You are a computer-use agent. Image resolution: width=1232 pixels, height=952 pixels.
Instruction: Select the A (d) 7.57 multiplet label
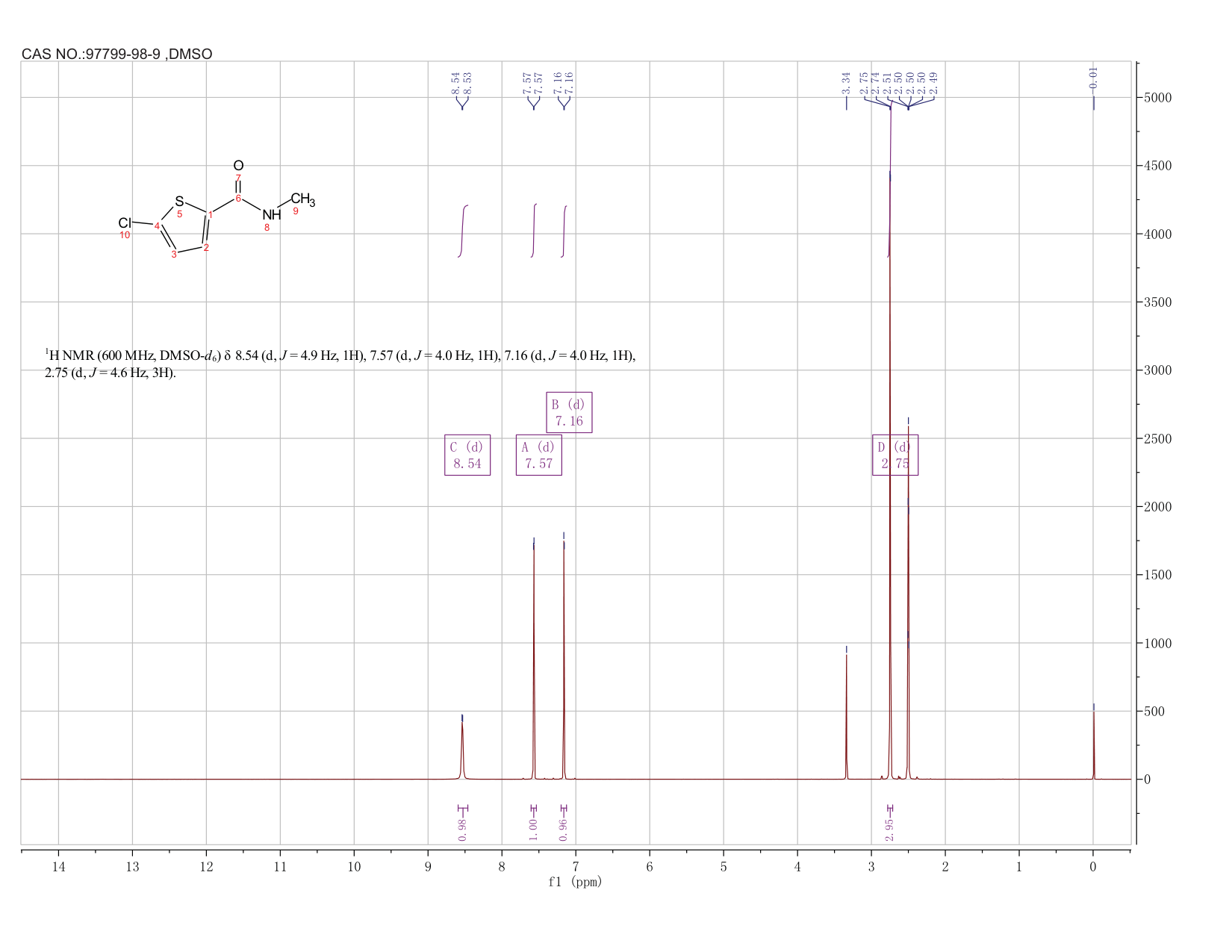[x=538, y=455]
